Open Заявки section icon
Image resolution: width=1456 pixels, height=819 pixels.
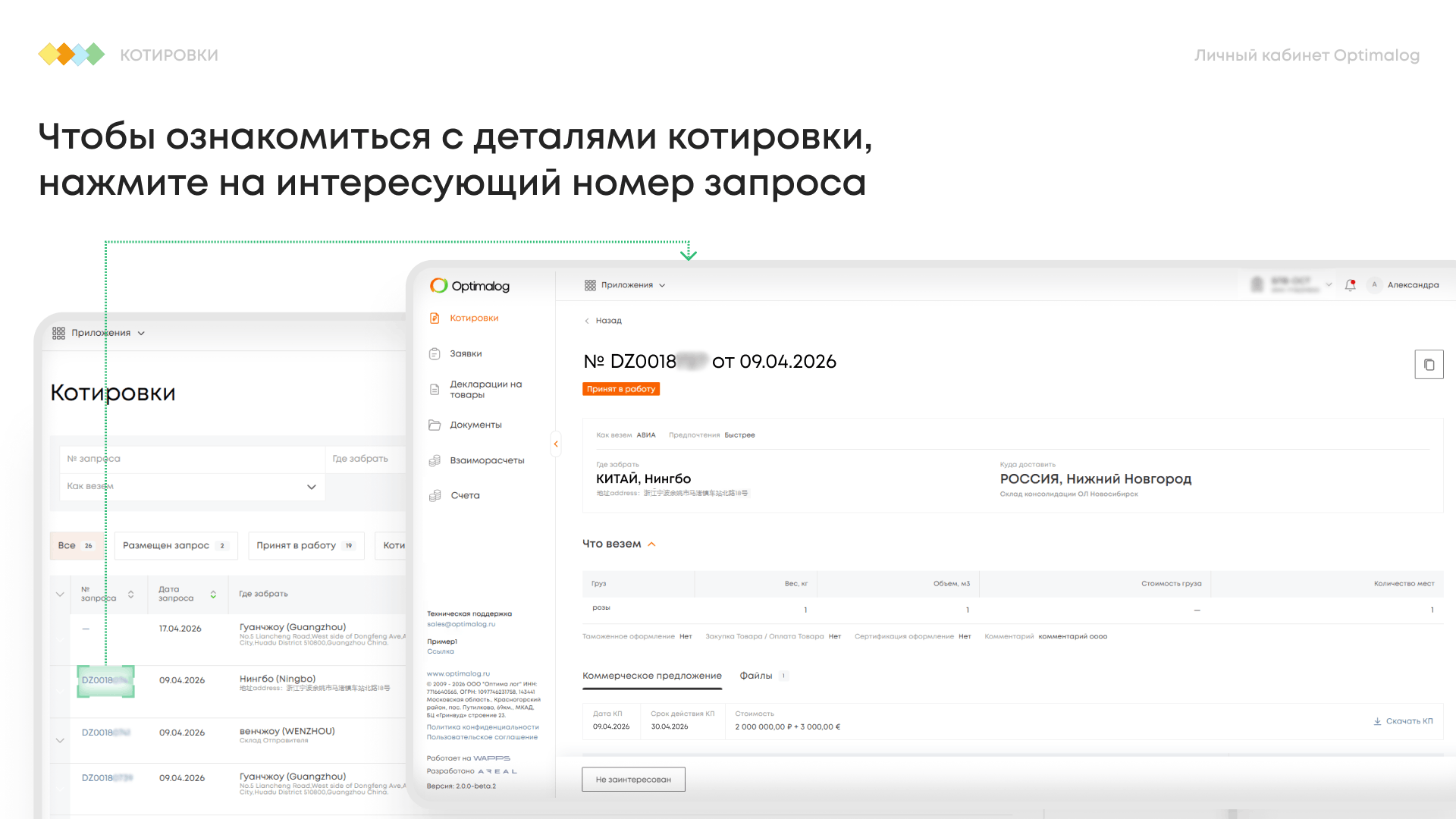435,354
